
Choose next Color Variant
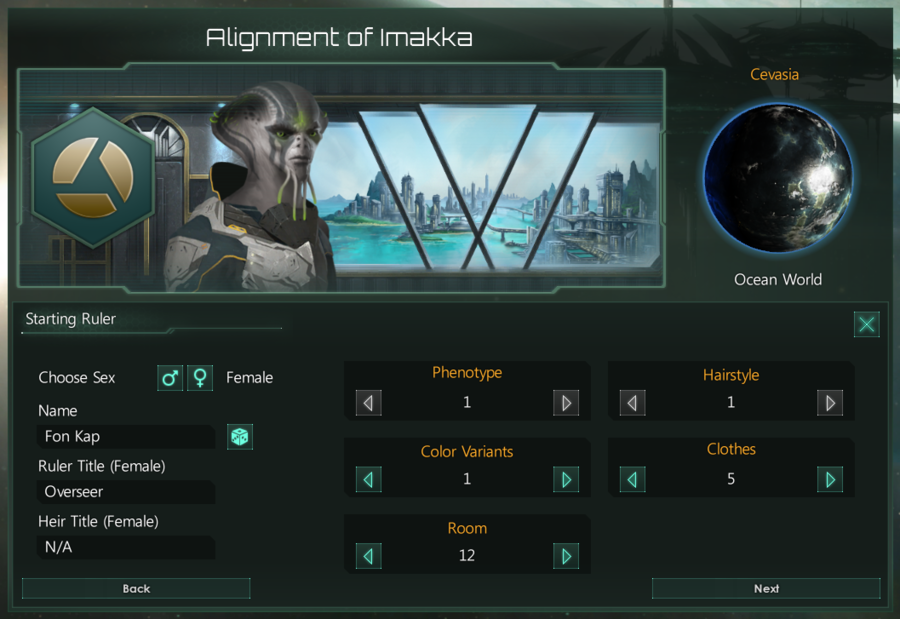tap(566, 479)
